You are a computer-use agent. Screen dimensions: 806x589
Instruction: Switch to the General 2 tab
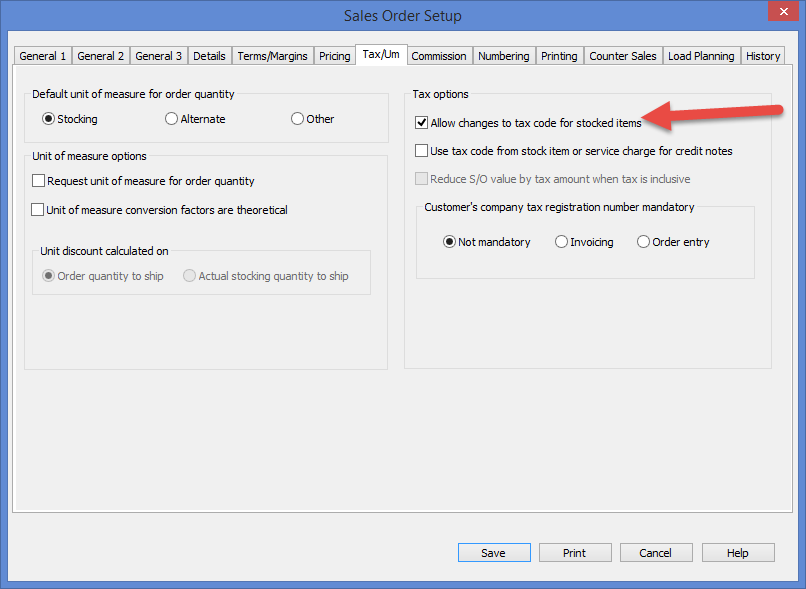[x=101, y=56]
